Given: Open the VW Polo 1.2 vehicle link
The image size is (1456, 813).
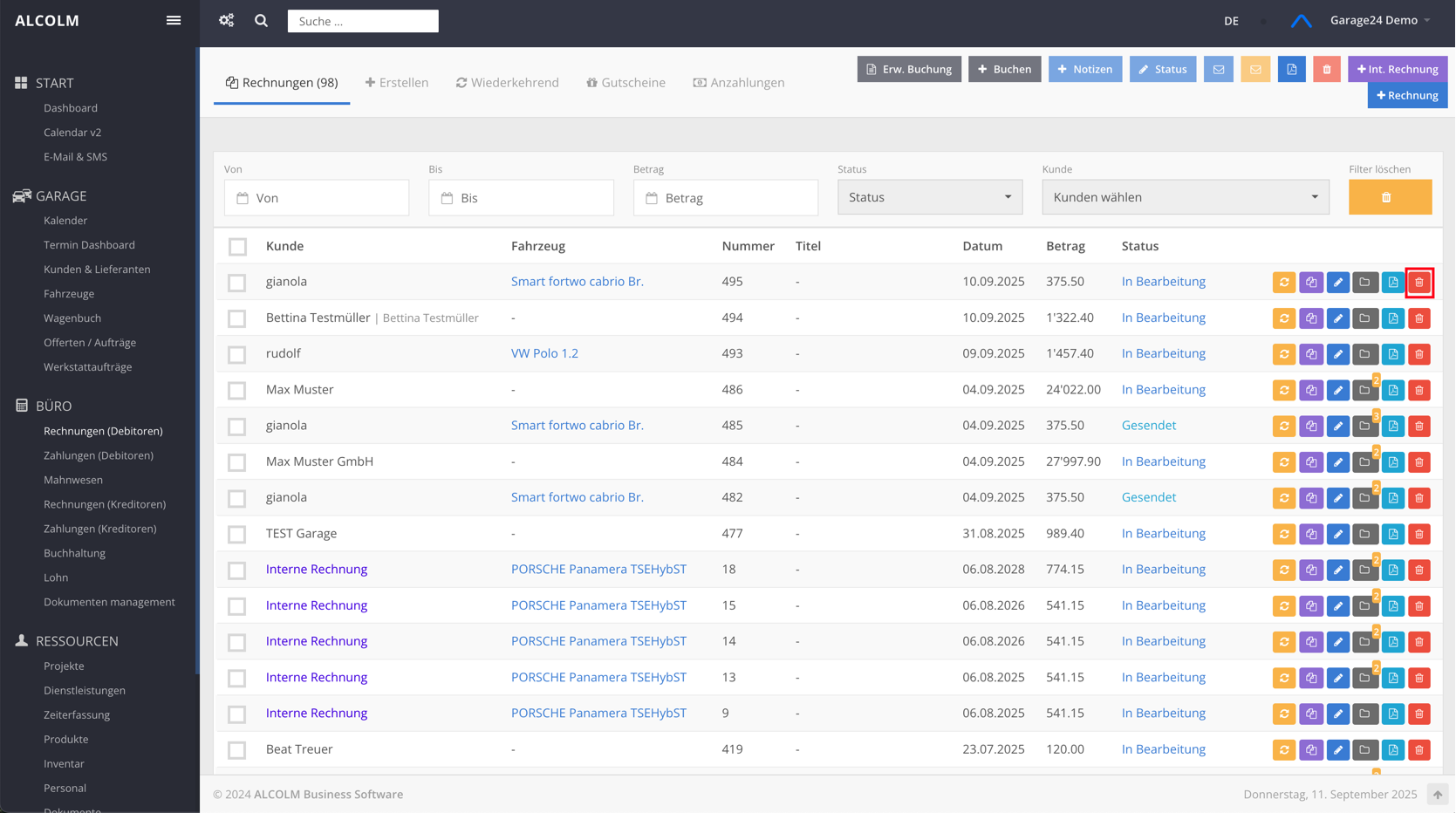Looking at the screenshot, I should 544,353.
